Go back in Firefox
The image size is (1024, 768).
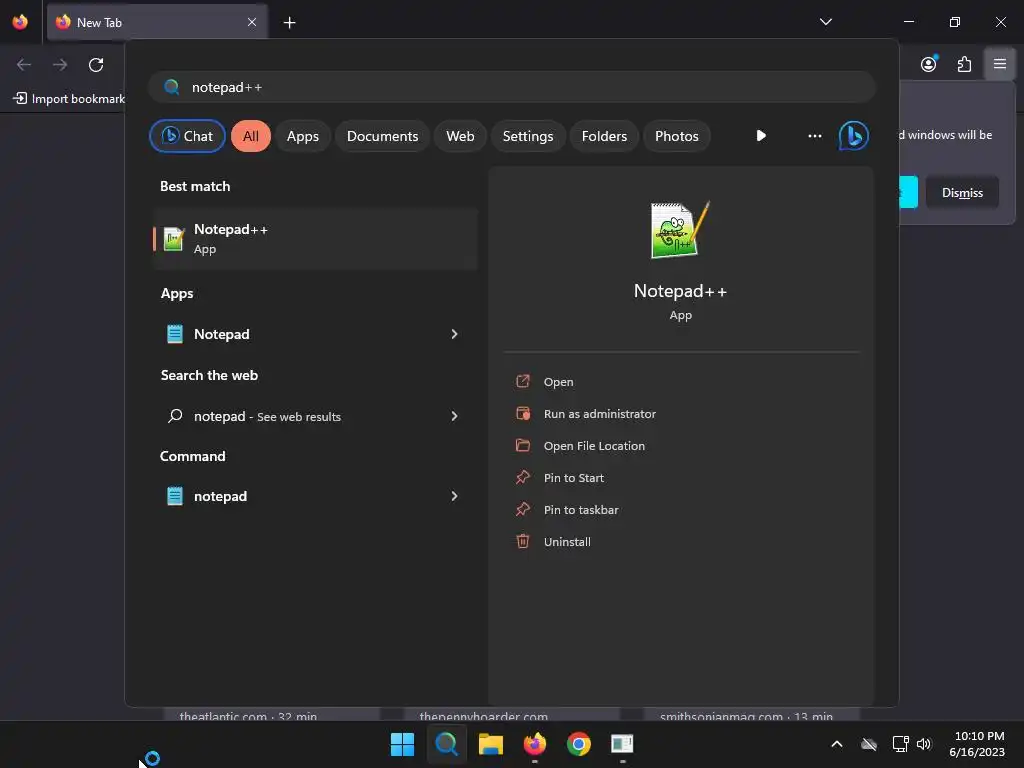24,65
